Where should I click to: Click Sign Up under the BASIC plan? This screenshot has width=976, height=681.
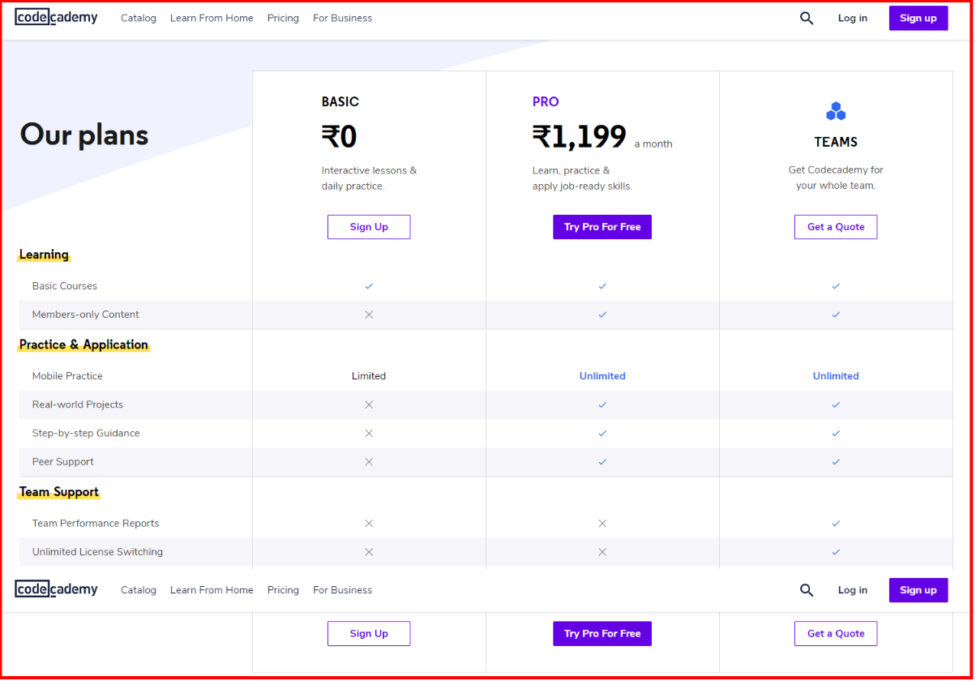[369, 227]
